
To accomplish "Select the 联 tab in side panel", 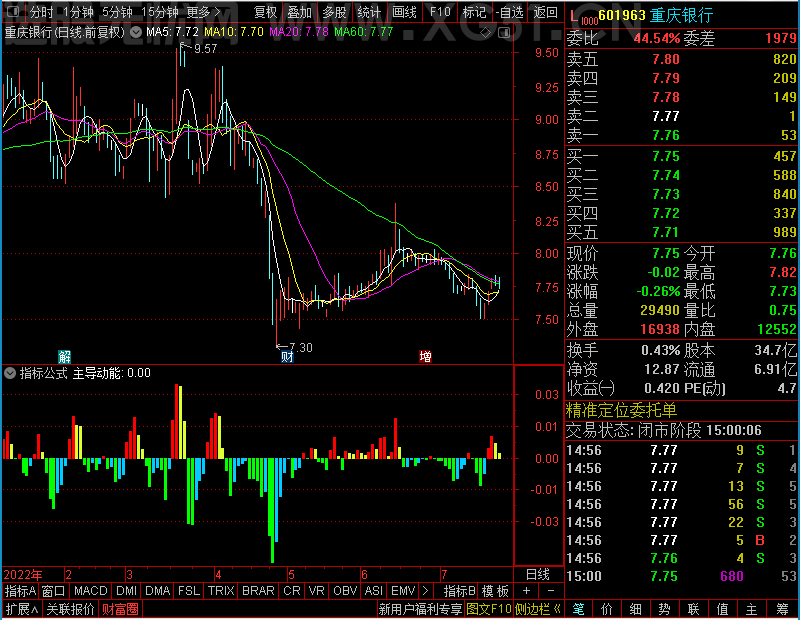I will [x=693, y=609].
